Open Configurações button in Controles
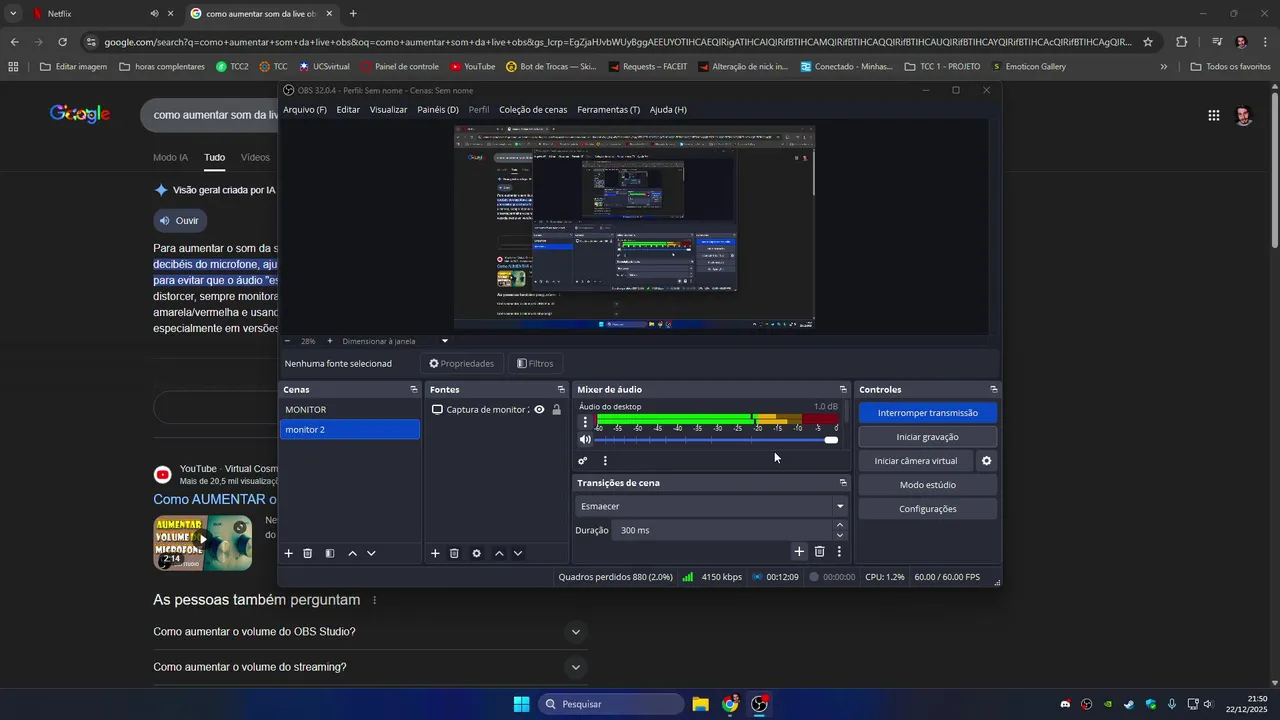This screenshot has height=720, width=1280. pyautogui.click(x=928, y=509)
